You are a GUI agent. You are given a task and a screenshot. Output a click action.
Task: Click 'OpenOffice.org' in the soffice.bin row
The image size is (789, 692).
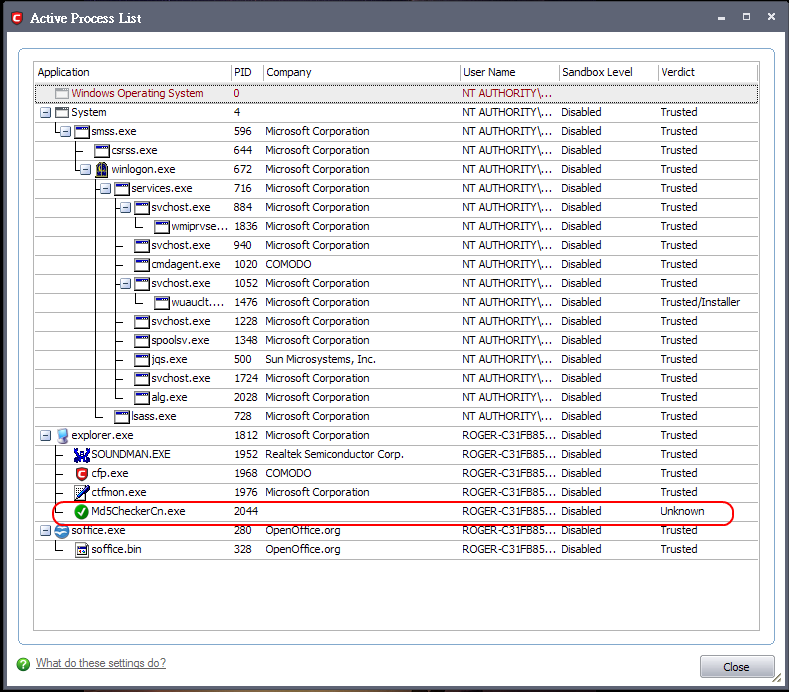(x=303, y=550)
